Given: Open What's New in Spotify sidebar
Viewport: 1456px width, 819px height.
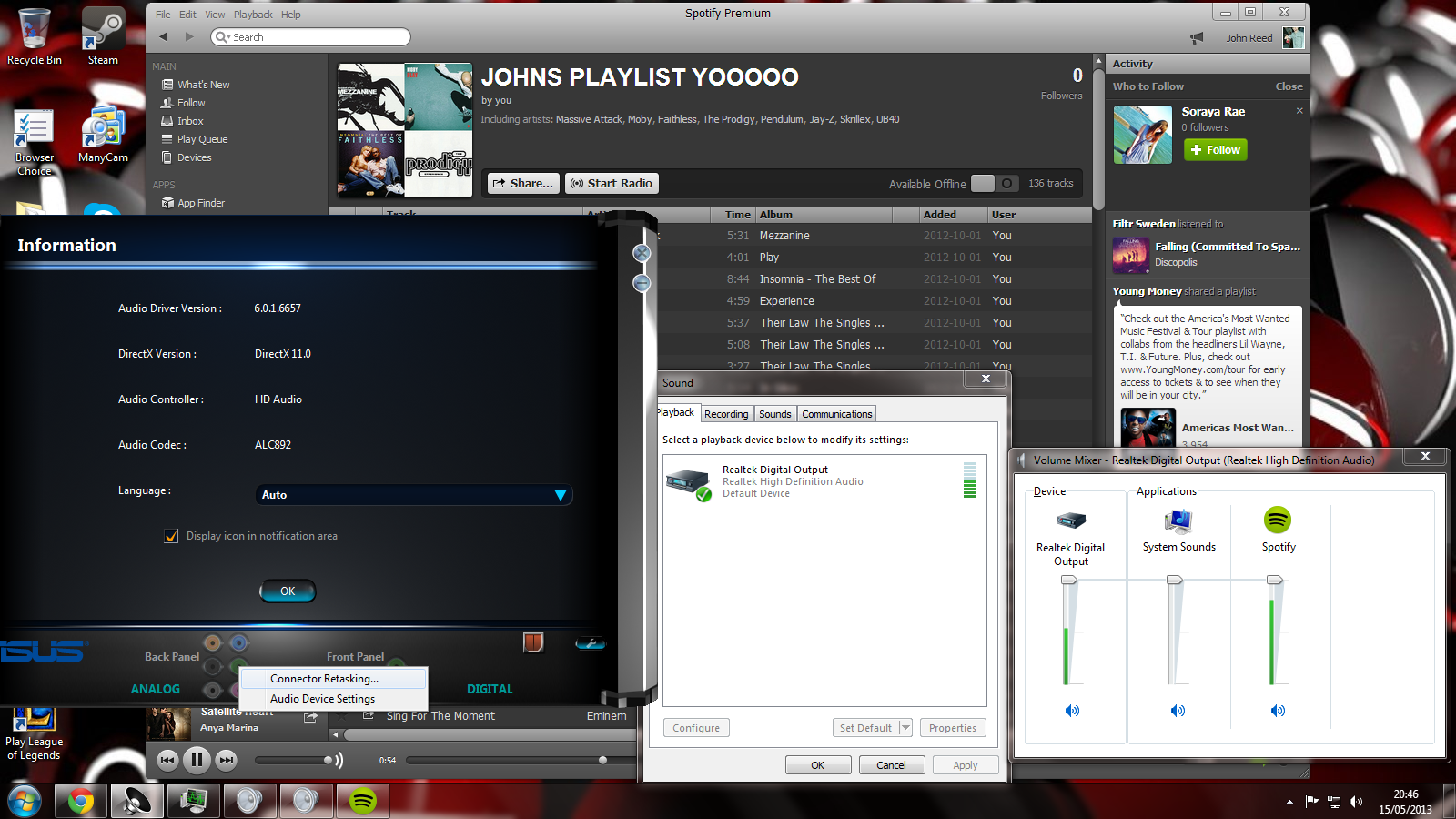Looking at the screenshot, I should coord(204,85).
